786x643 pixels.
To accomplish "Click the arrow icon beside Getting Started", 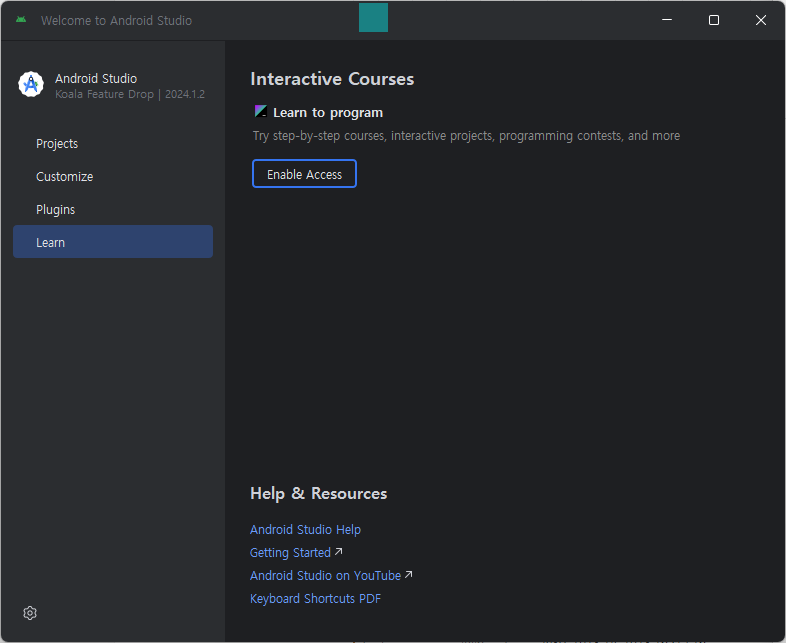I will [x=339, y=552].
